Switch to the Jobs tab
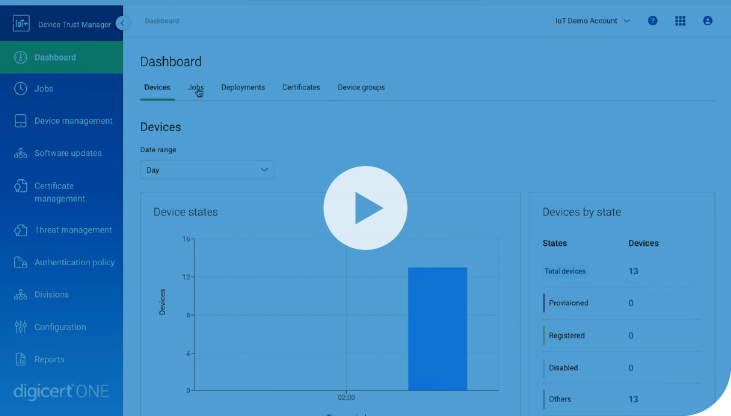The height and width of the screenshot is (416, 731). 195,87
